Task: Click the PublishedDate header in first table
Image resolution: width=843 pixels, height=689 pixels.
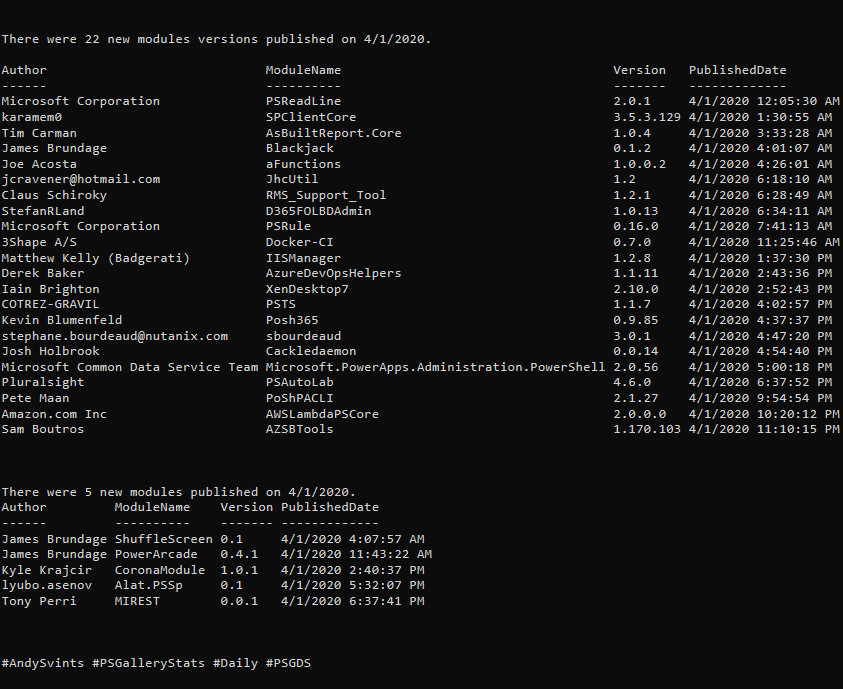Action: point(738,70)
